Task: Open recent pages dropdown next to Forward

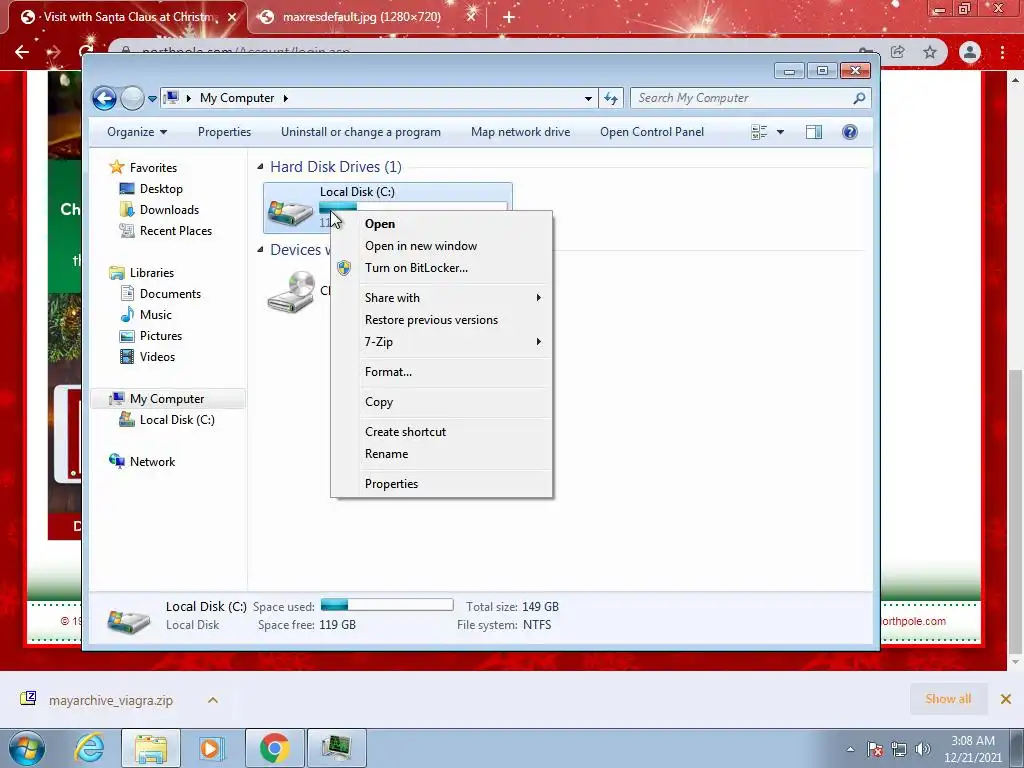Action: pos(152,99)
